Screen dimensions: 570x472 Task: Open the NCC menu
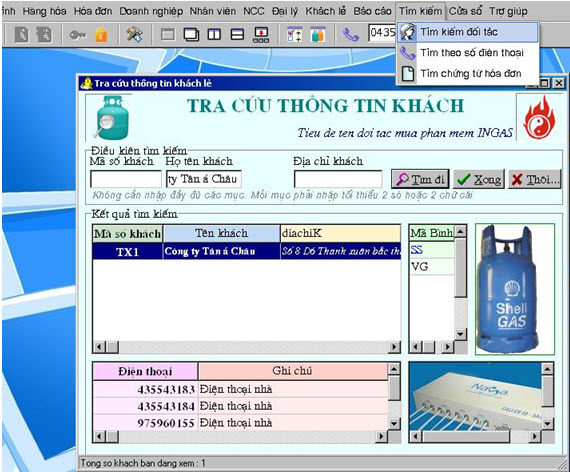click(253, 11)
